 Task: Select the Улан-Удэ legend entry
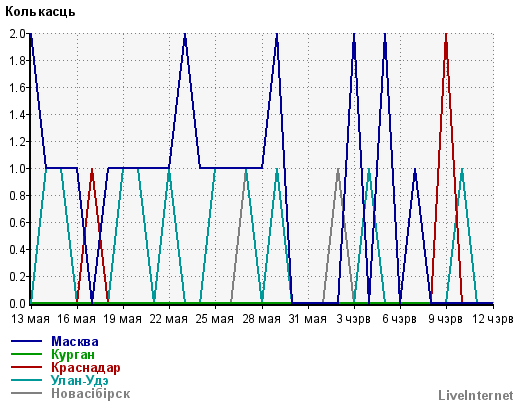pyautogui.click(x=80, y=380)
